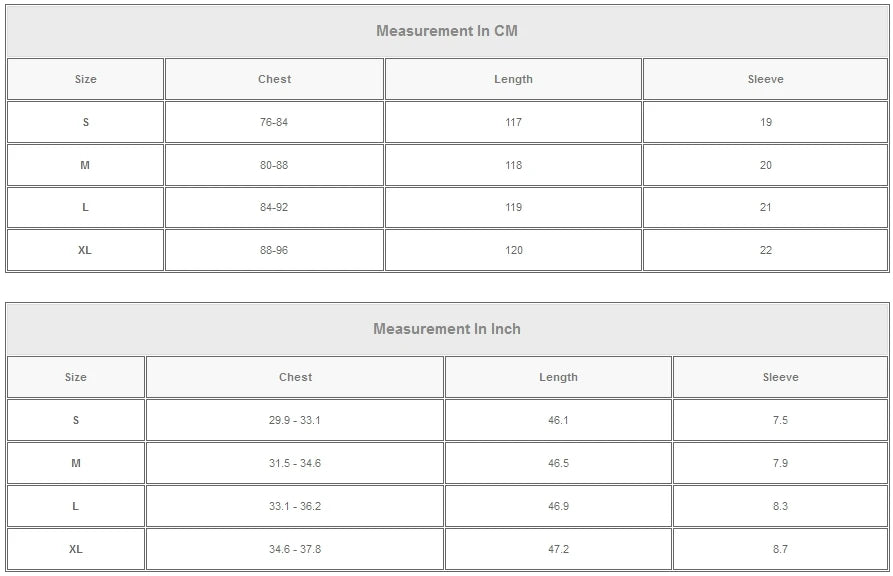
Task: Click the sleeve value 7.5
Action: point(780,420)
